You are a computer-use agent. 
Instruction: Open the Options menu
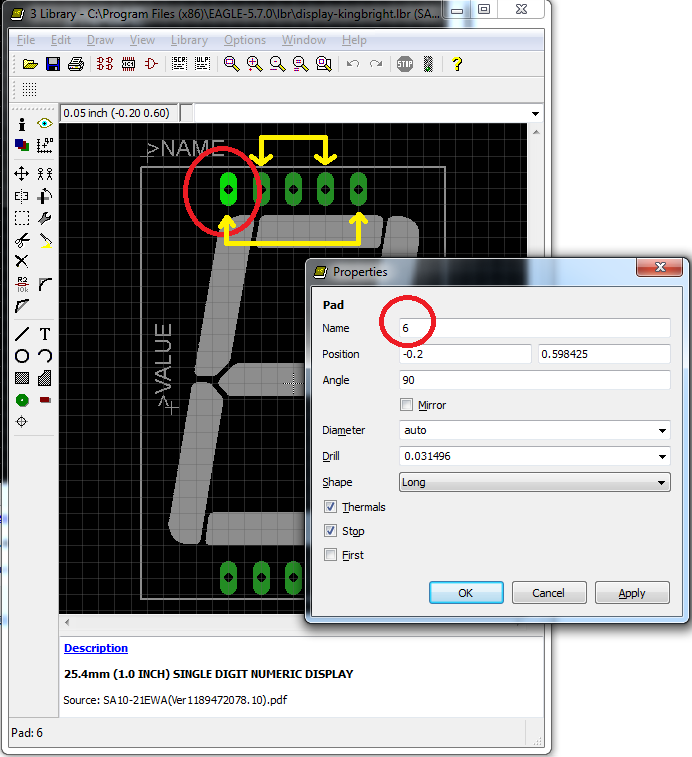[x=245, y=40]
